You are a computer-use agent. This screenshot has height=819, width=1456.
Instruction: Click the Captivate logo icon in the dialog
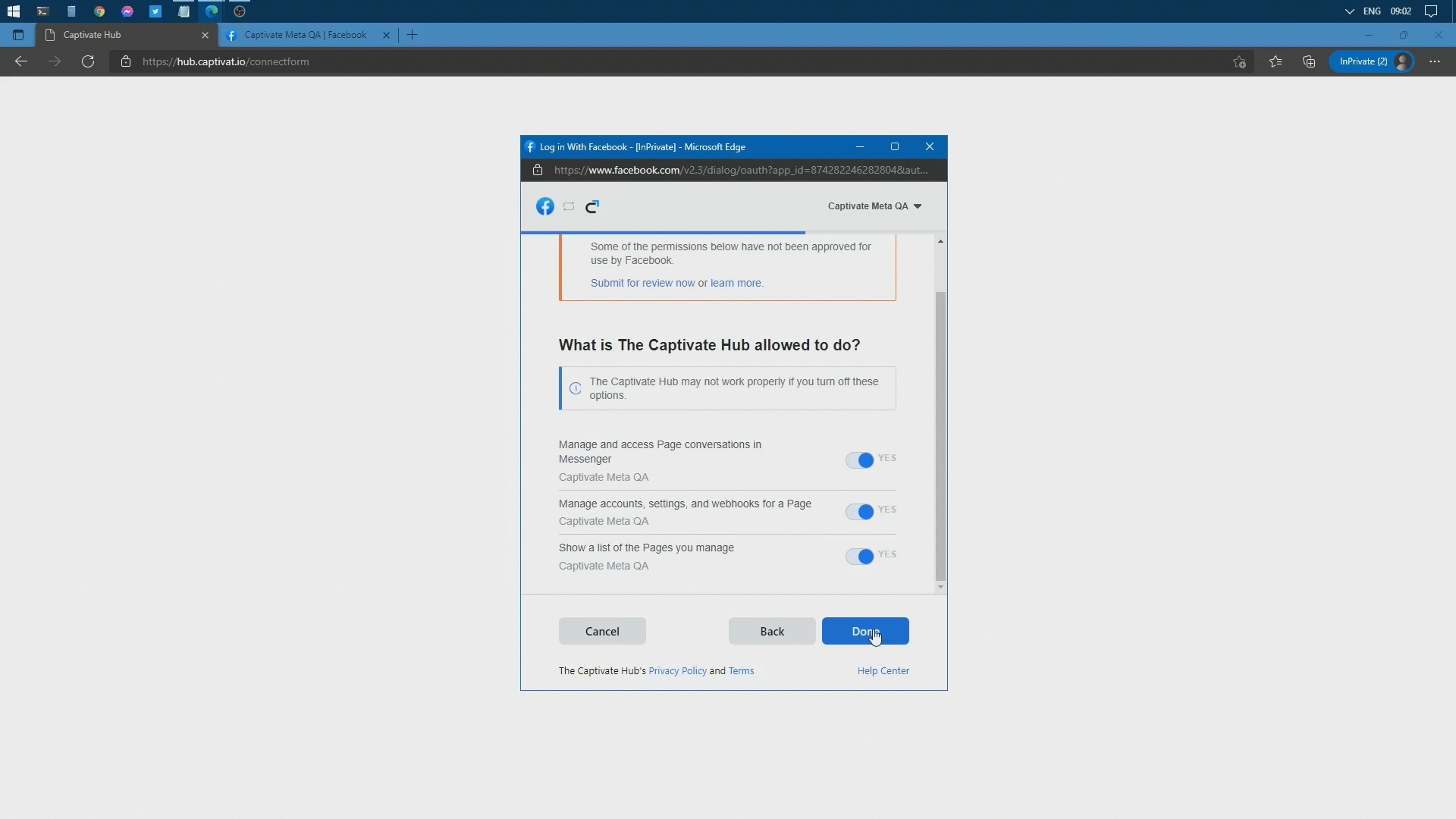click(x=592, y=206)
